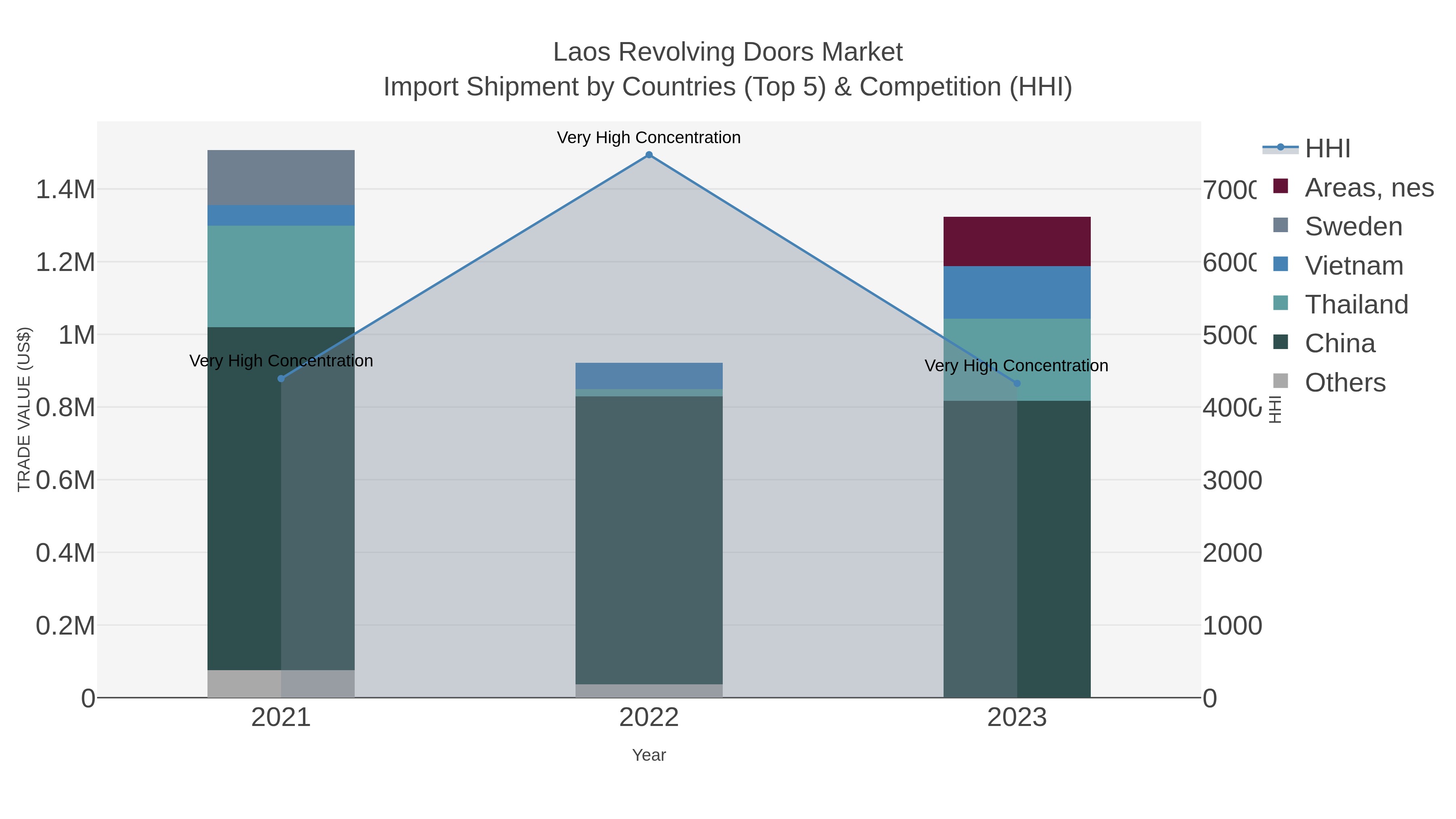1456x819 pixels.
Task: Click the 3000 tick on the HHI axis
Action: point(1232,480)
